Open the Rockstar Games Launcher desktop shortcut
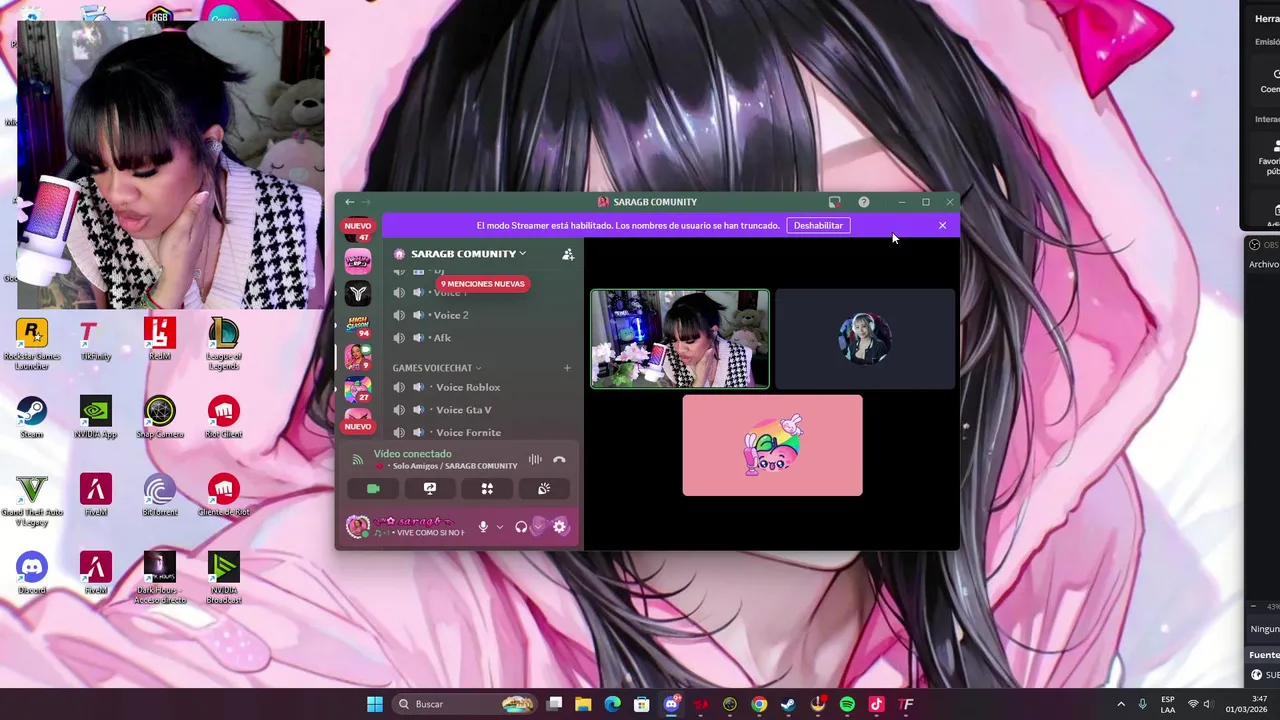The image size is (1280, 720). point(32,345)
